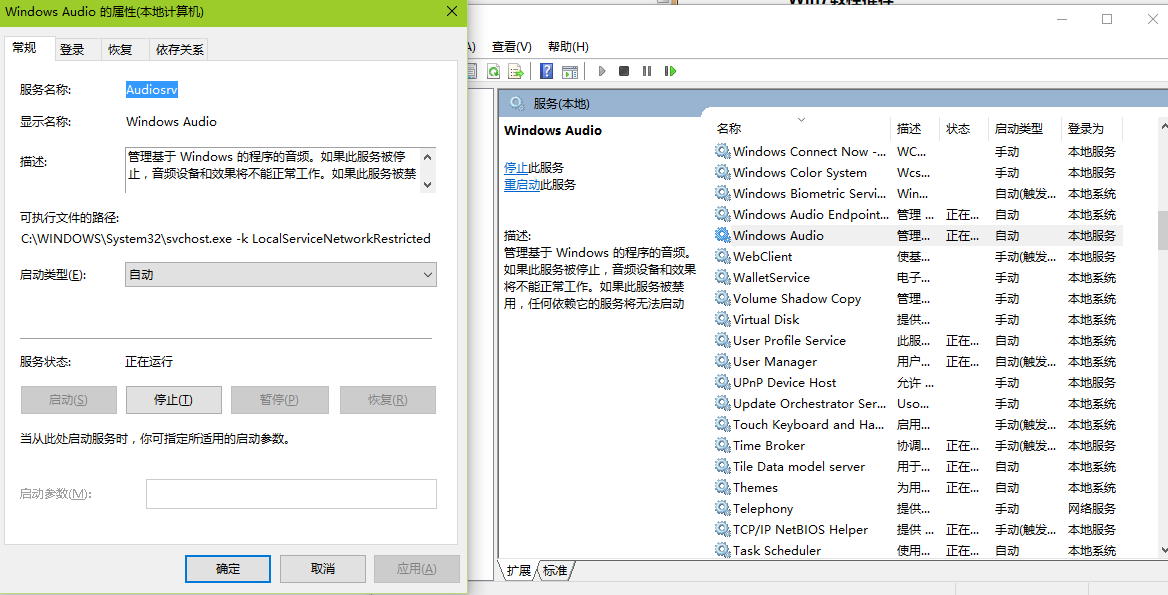The width and height of the screenshot is (1168, 595).
Task: Open the 查看(V) menu
Action: [510, 46]
